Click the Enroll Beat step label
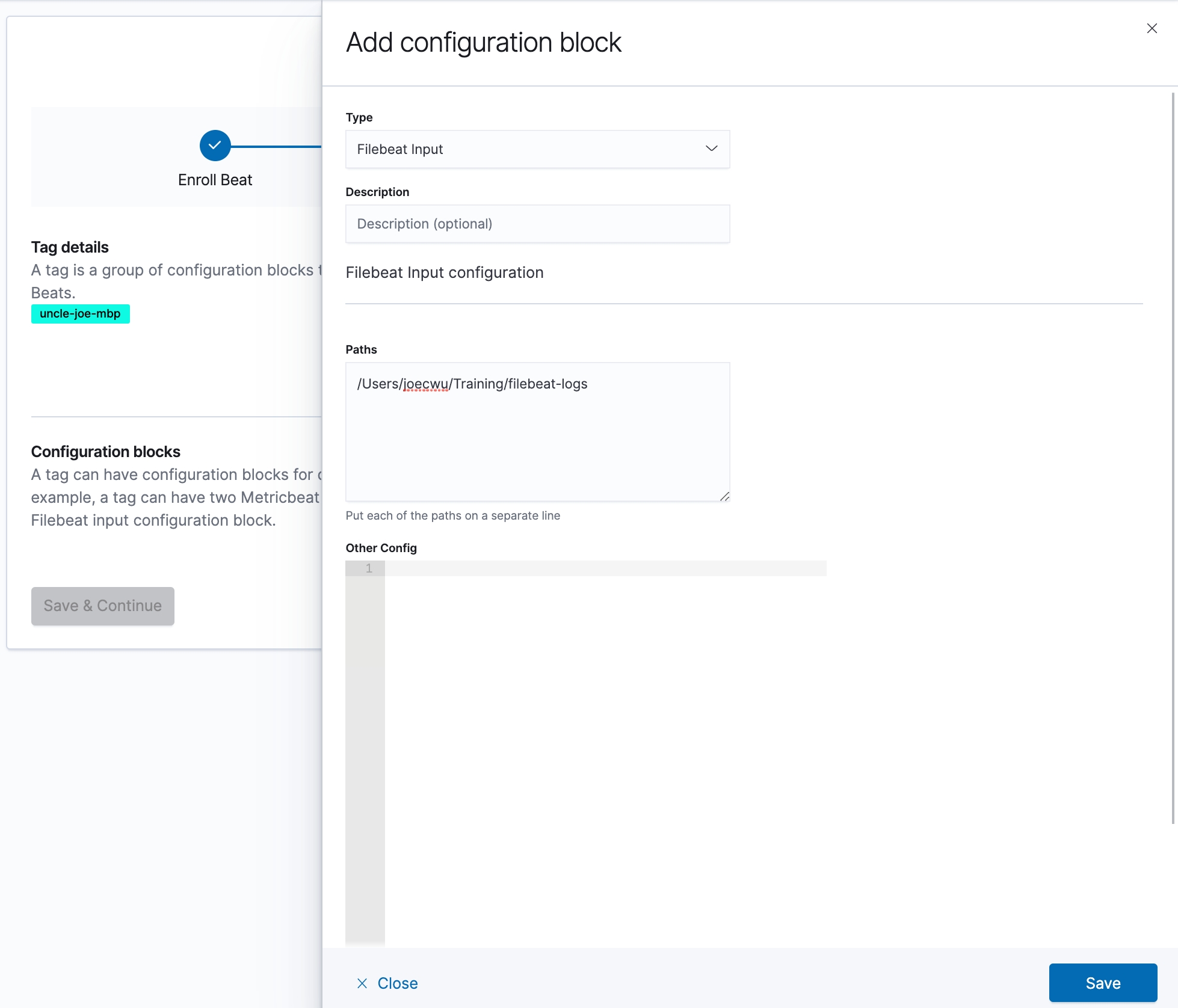The height and width of the screenshot is (1008, 1178). 215,180
